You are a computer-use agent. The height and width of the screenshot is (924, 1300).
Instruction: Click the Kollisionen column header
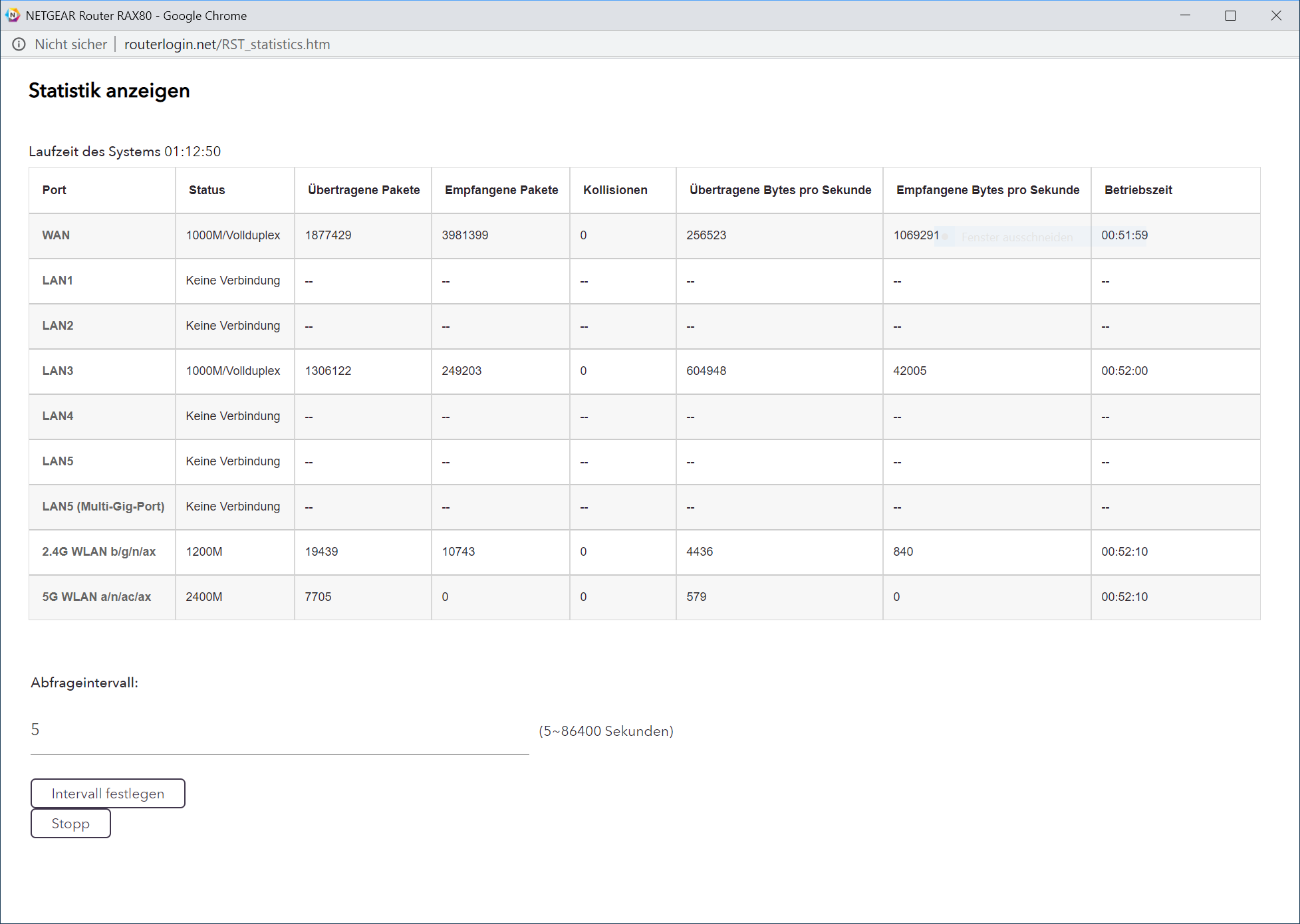coord(615,190)
